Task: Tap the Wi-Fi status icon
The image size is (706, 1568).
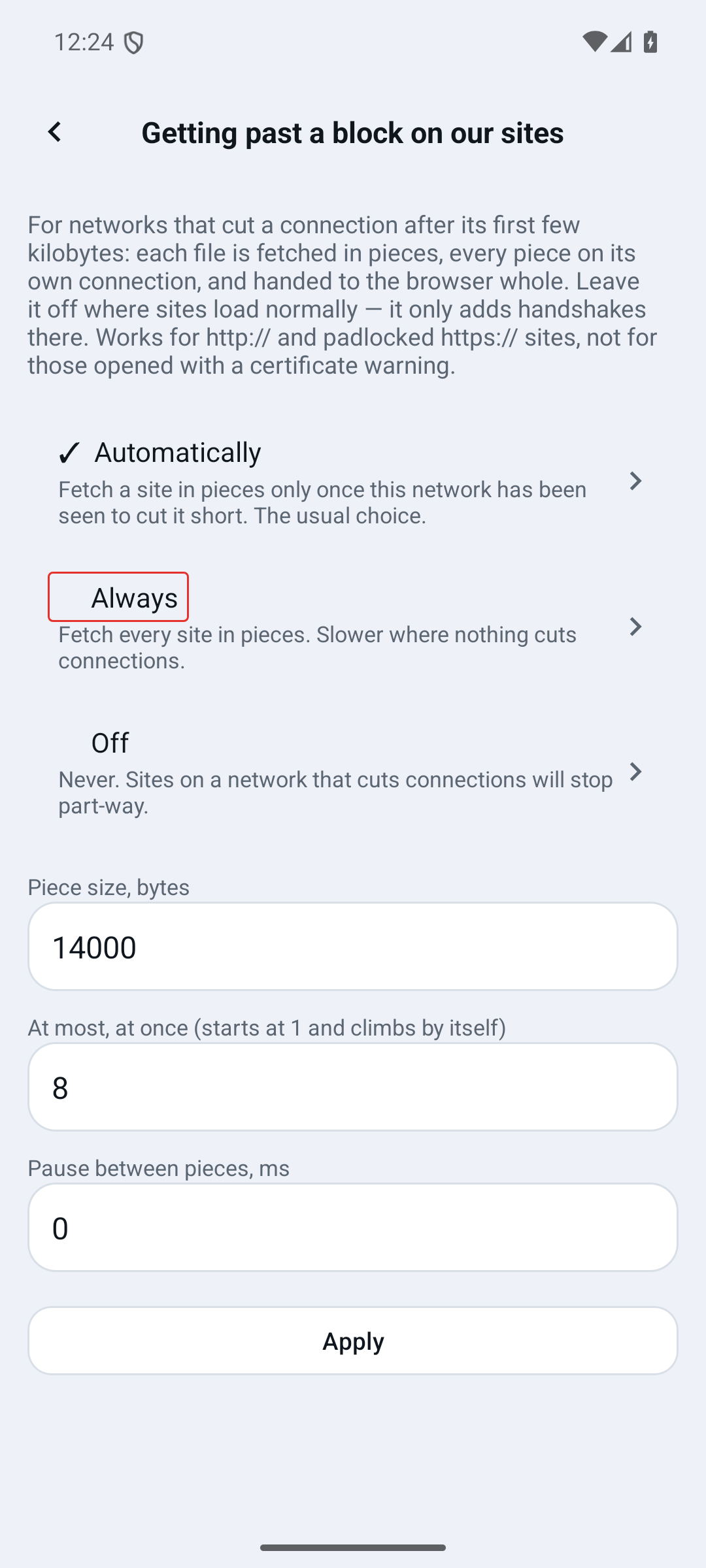Action: click(594, 42)
